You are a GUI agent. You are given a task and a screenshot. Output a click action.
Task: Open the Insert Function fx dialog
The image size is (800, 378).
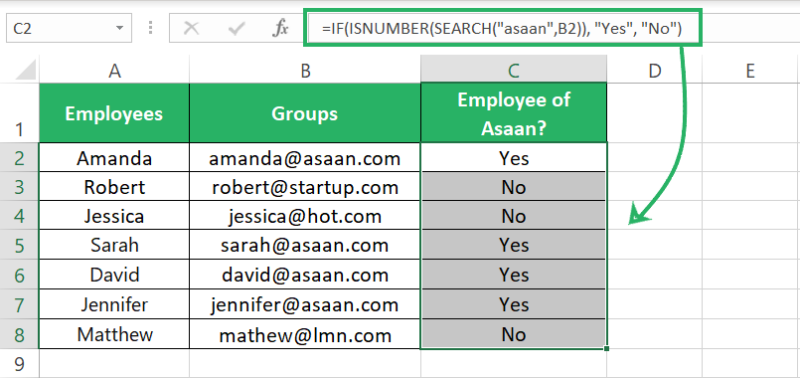[x=280, y=29]
